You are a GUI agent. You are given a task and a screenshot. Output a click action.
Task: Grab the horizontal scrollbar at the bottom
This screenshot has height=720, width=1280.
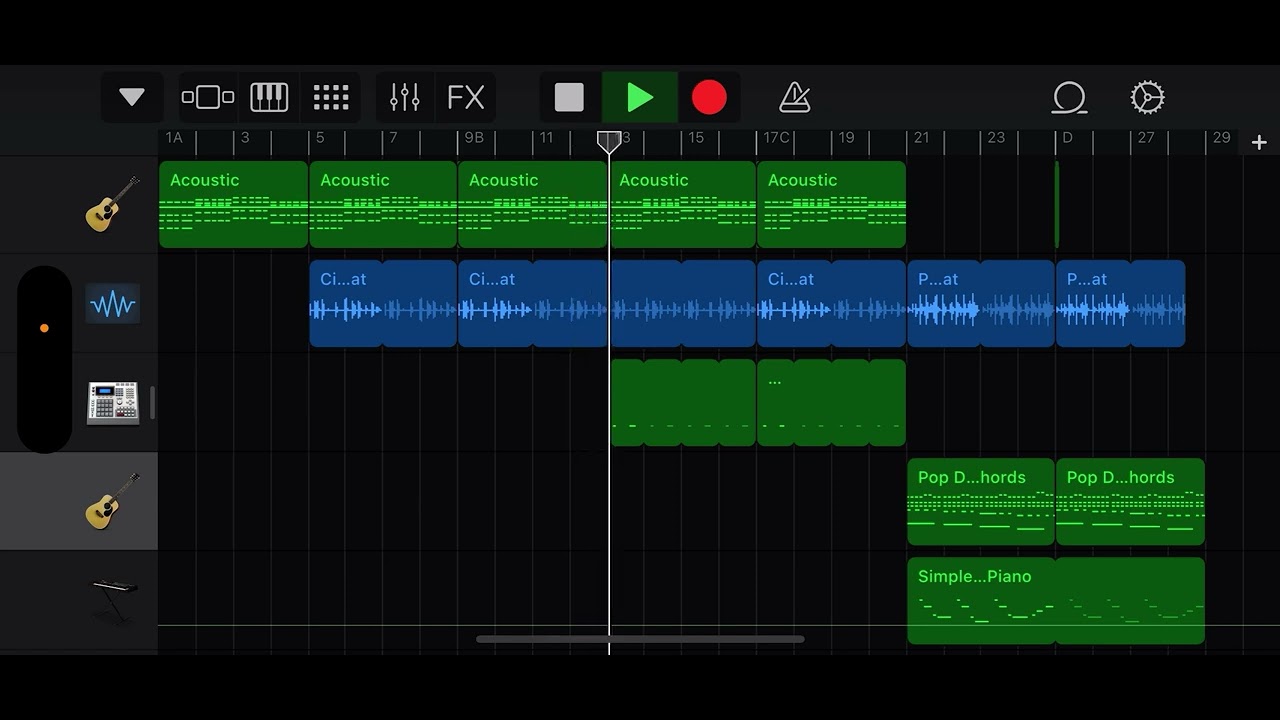[640, 639]
